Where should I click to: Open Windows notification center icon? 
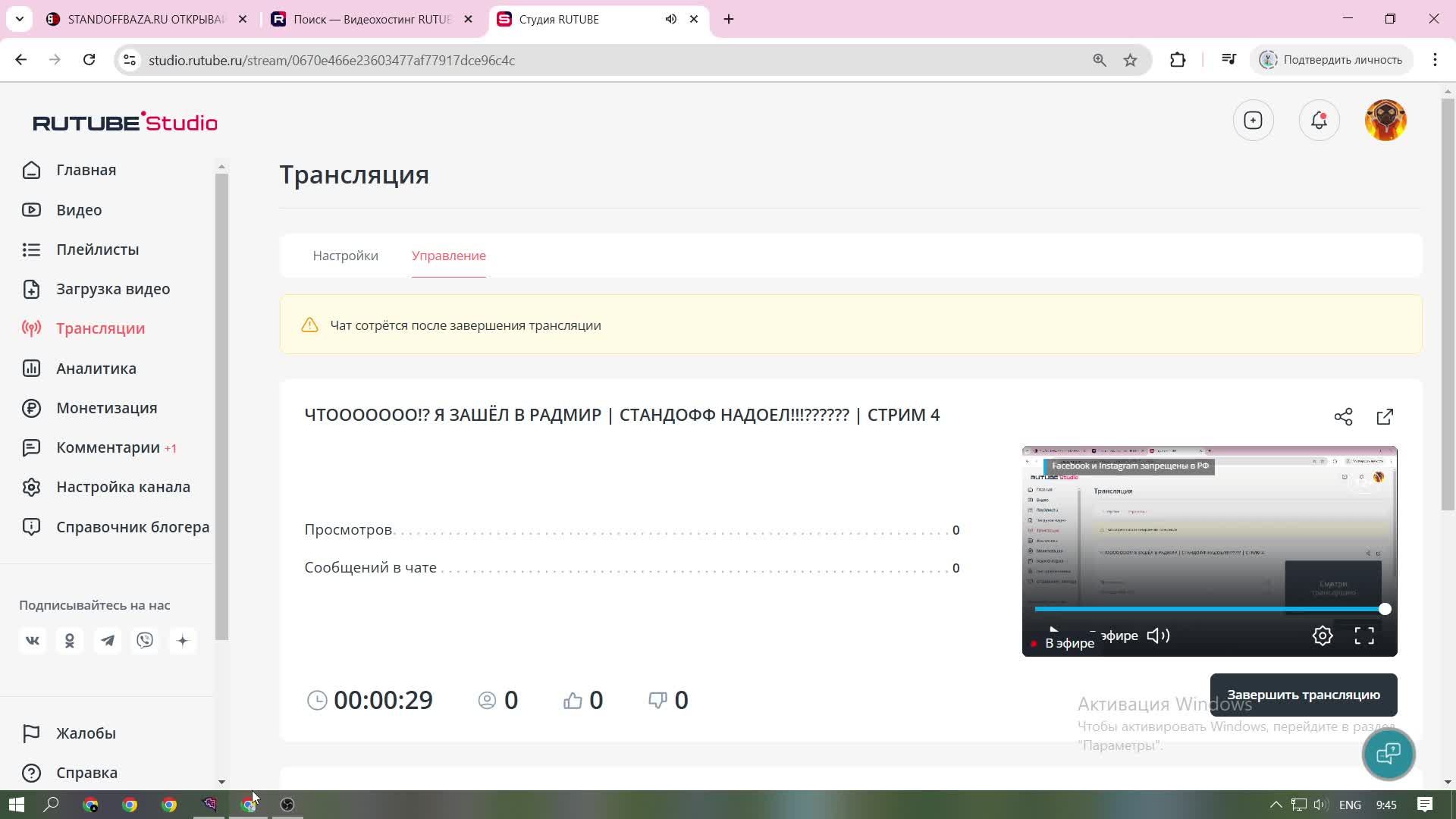1425,805
